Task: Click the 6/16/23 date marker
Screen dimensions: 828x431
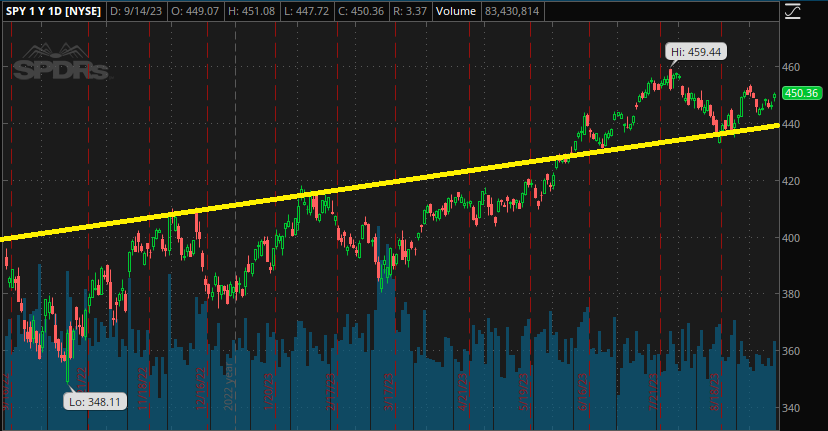Action: (x=583, y=391)
